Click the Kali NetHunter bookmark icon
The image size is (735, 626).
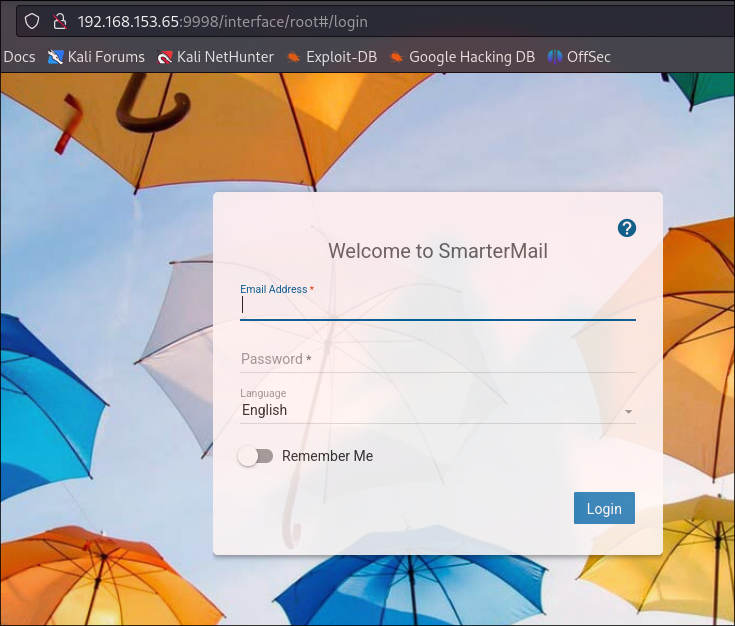click(165, 57)
